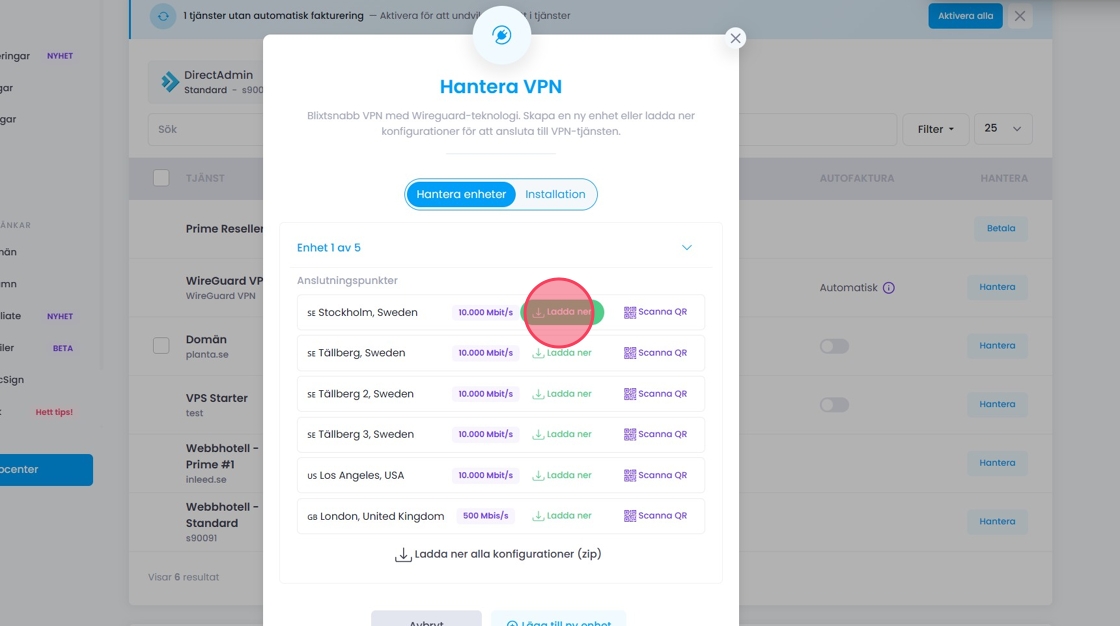Viewport: 1120px width, 626px height.
Task: Check the Domän row checkbox
Action: coord(161,346)
